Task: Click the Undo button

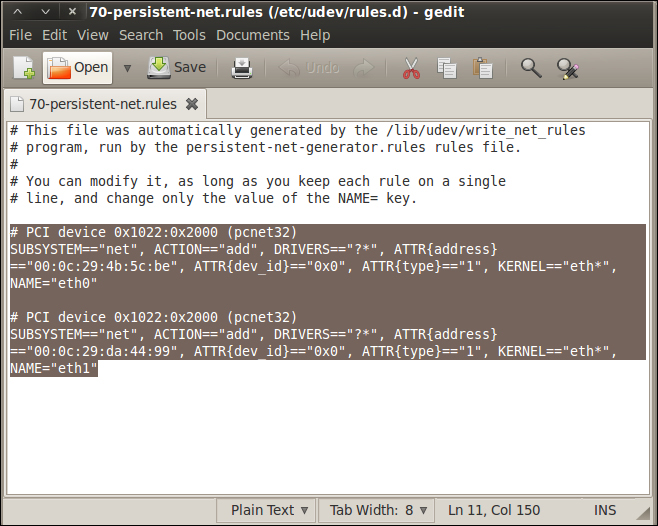Action: 309,68
